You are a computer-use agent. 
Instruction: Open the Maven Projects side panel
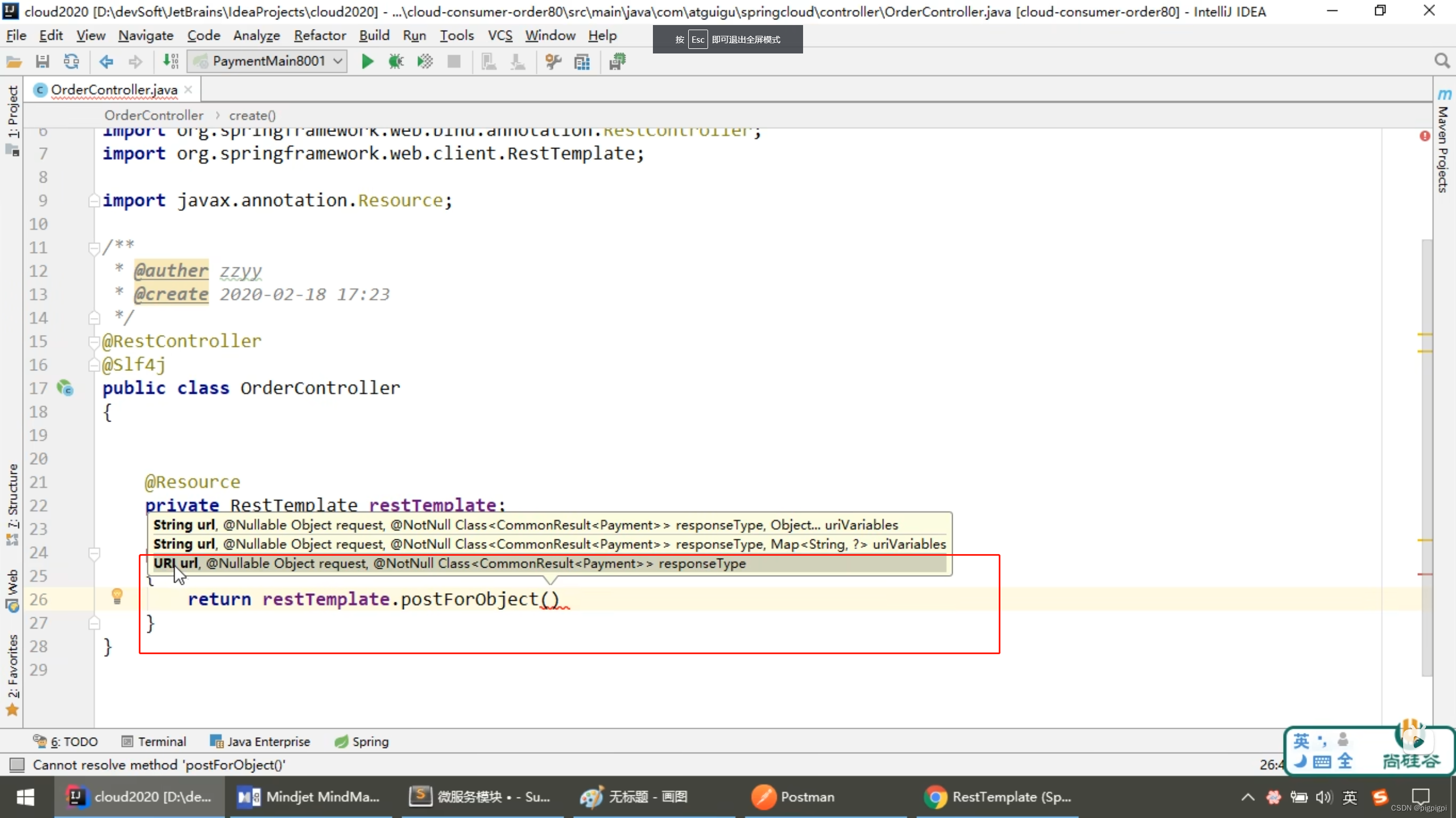tap(1443, 142)
